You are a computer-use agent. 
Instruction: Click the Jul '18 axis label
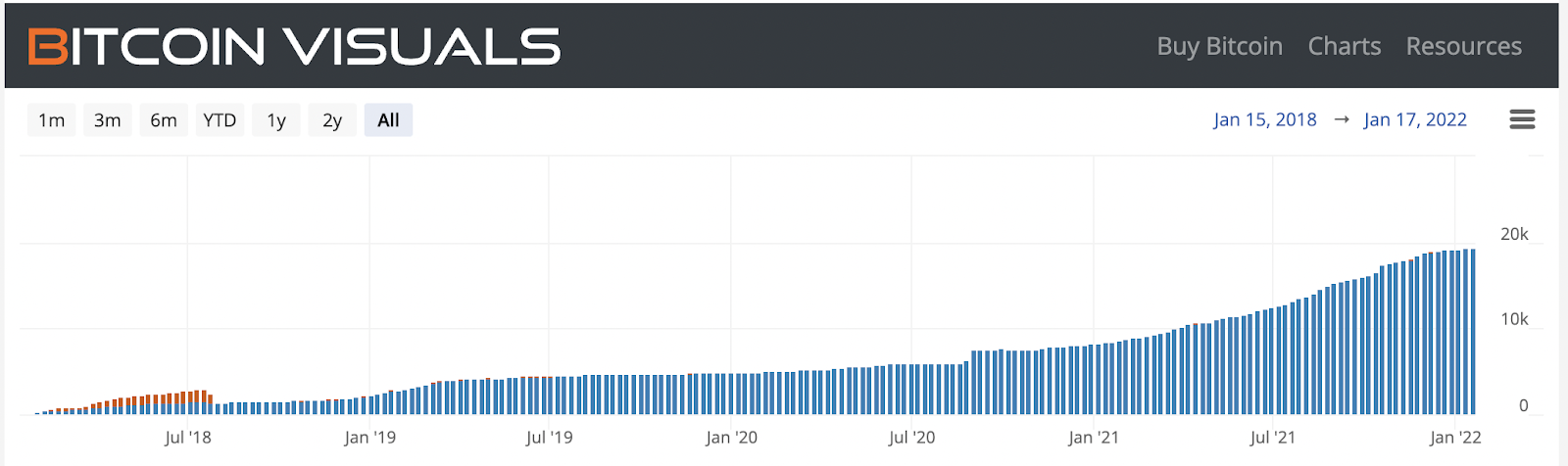188,438
